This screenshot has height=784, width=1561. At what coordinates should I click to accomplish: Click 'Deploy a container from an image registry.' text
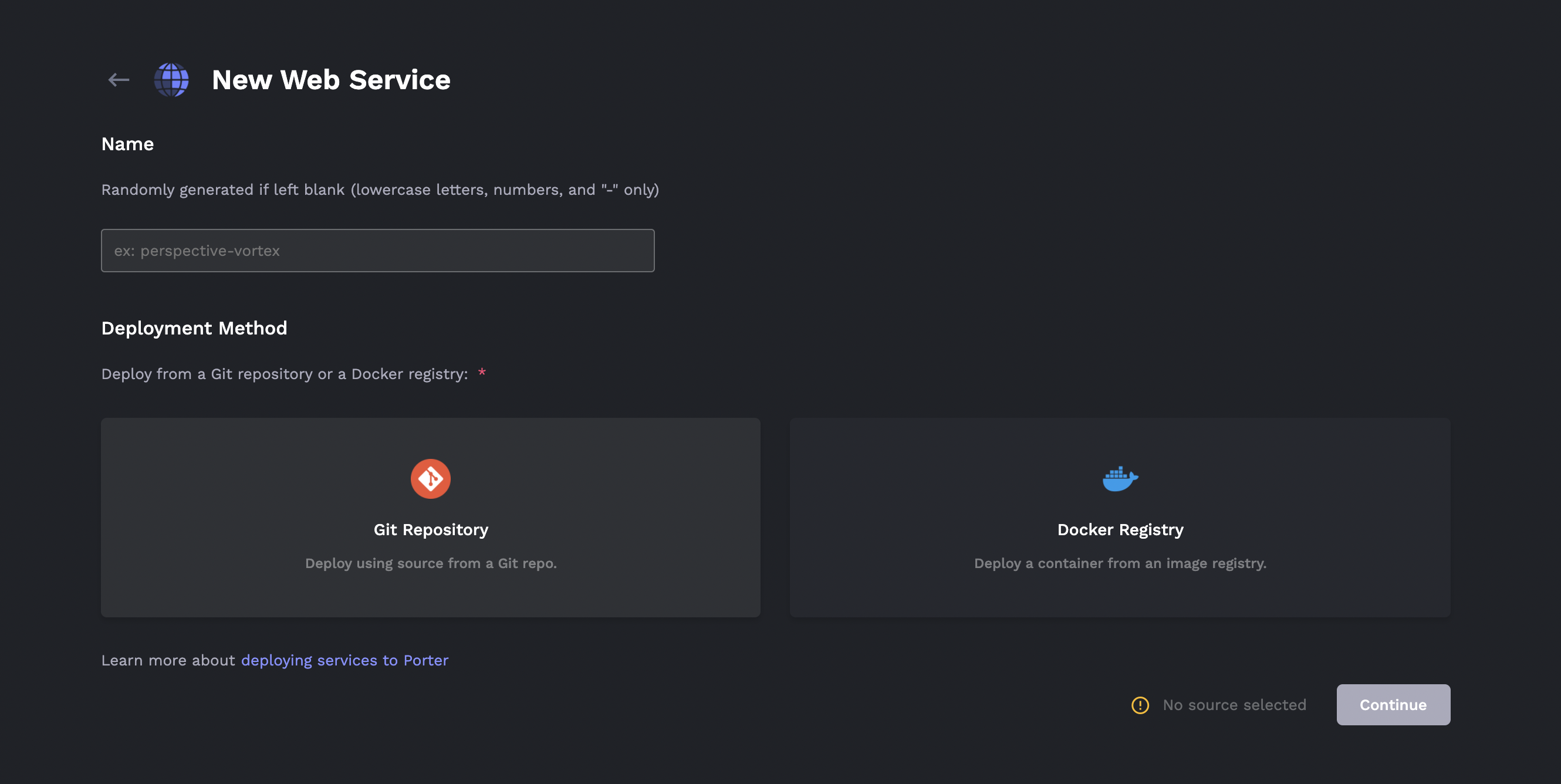[x=1120, y=563]
